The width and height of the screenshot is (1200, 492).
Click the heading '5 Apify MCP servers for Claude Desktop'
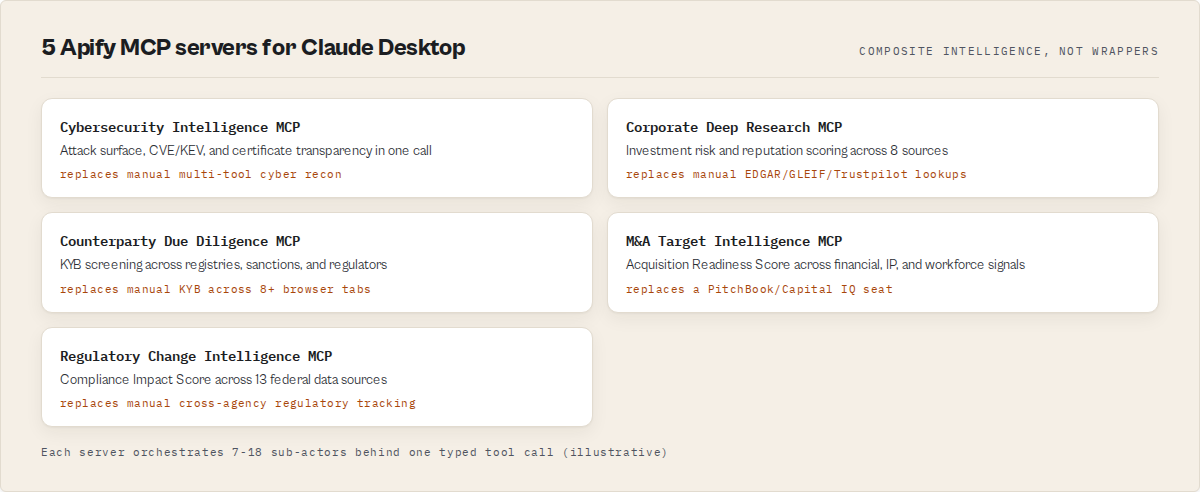[253, 48]
